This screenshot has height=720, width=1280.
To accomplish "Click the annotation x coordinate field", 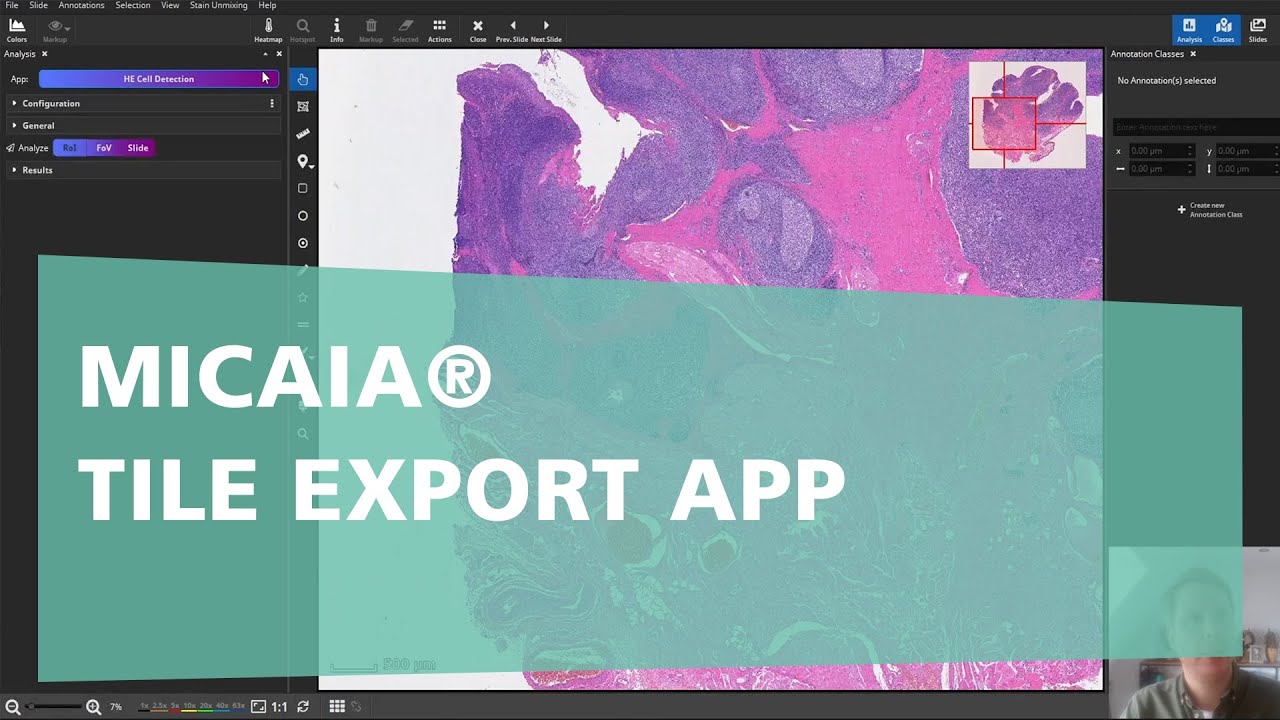I will [1161, 151].
